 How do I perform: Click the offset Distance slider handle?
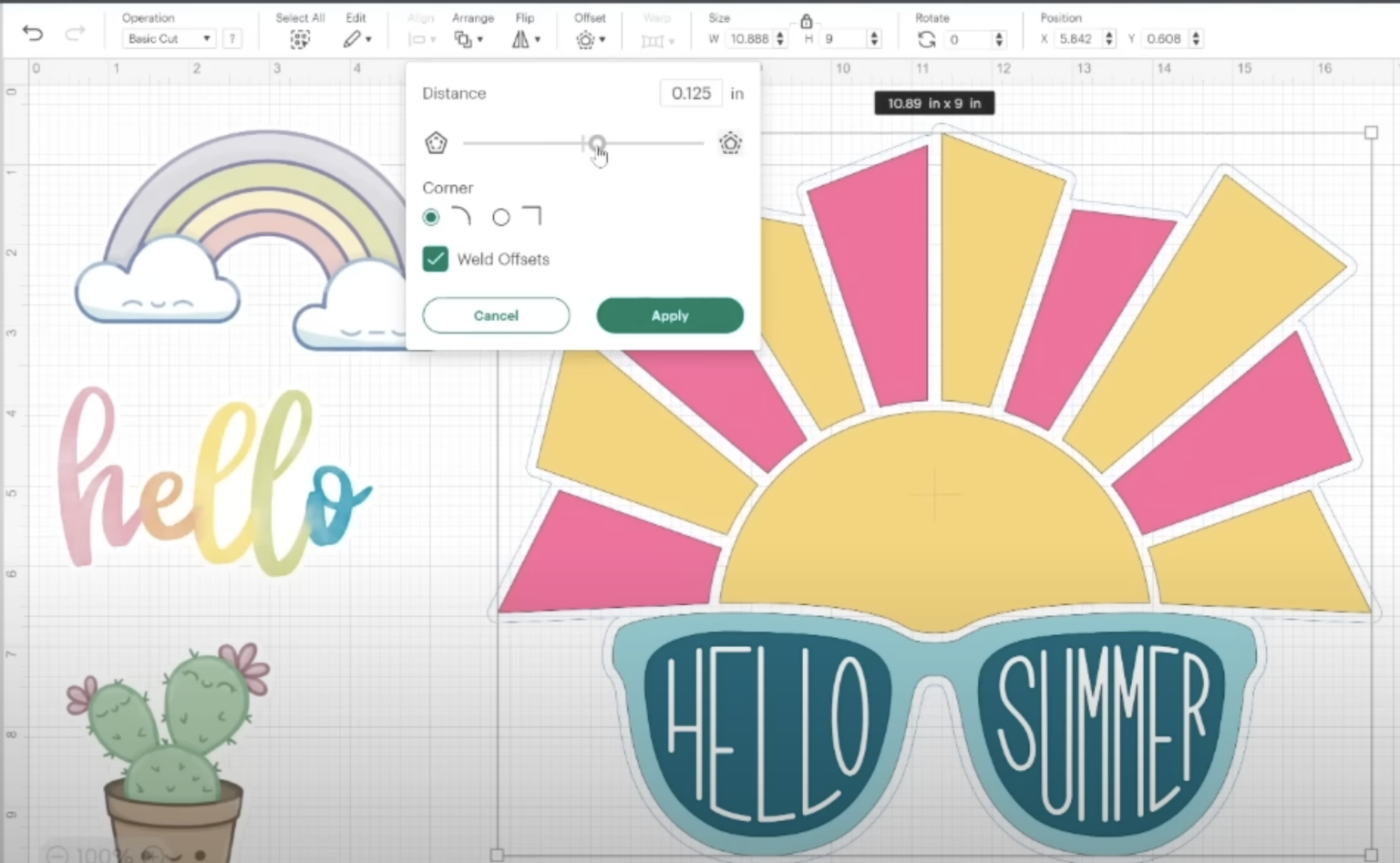tap(597, 143)
